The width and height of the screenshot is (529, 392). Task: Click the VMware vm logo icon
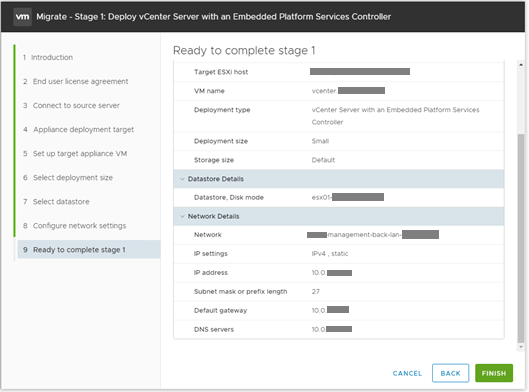click(22, 17)
